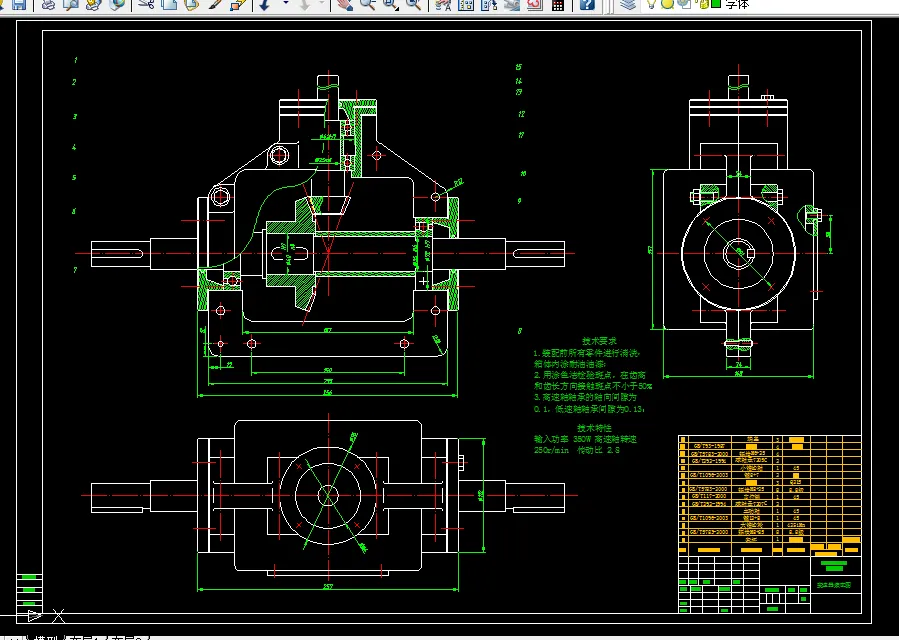Image resolution: width=899 pixels, height=640 pixels.
Task: Open Plot Preview with the magnifier-page icon
Action: coord(71,5)
